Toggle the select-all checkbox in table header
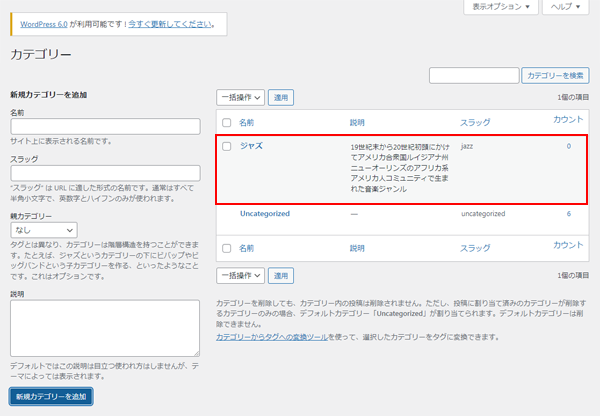This screenshot has height=416, width=600. tap(227, 122)
